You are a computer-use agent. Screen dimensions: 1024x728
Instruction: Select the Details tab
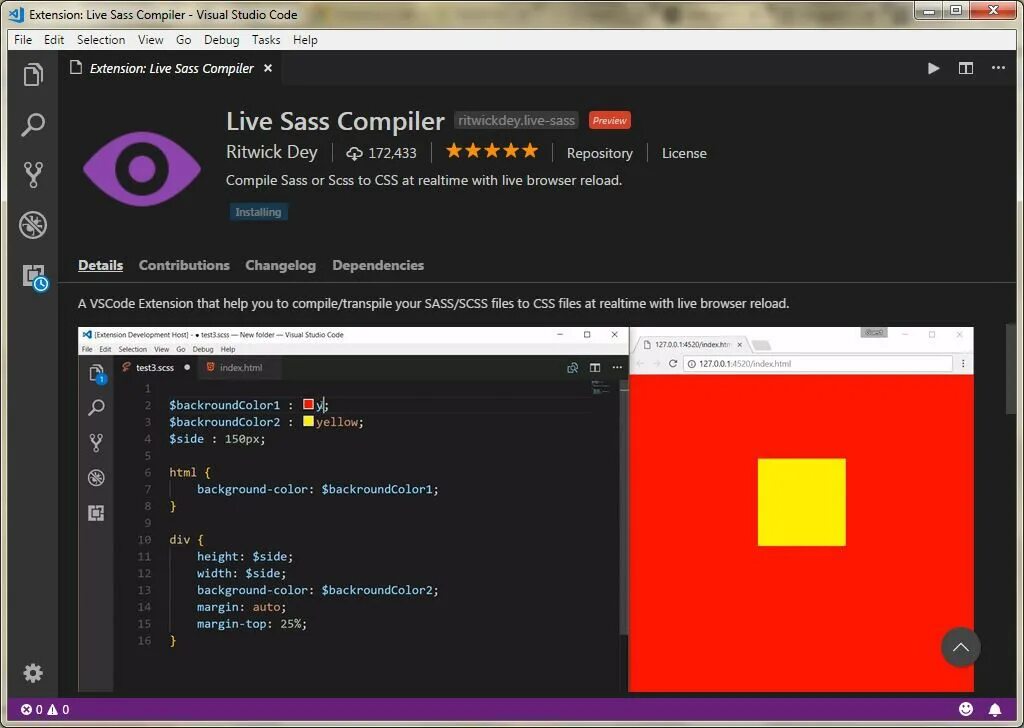[x=101, y=265]
